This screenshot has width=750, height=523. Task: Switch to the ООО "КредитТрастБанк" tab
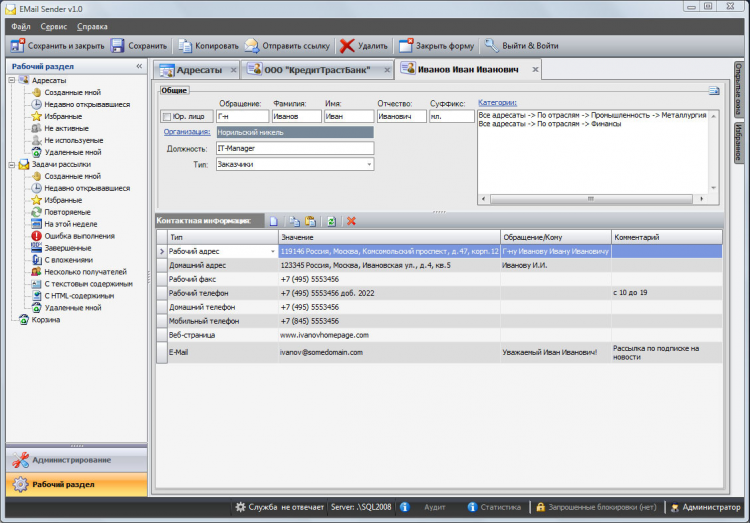(316, 70)
